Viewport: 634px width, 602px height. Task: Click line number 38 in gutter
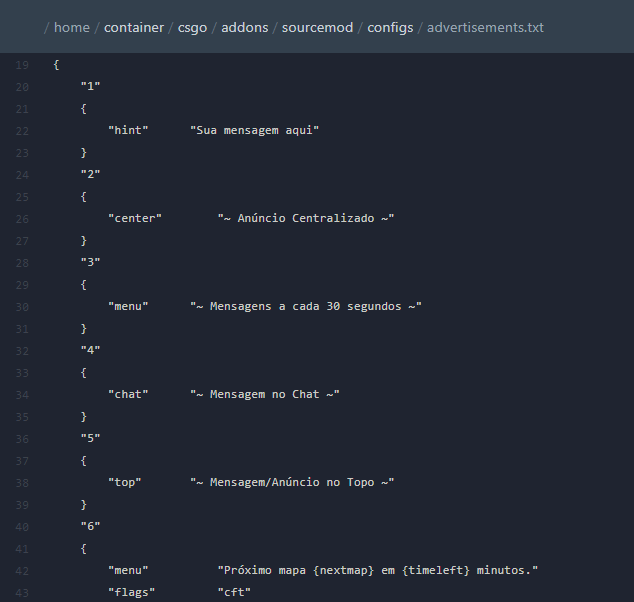(x=22, y=483)
